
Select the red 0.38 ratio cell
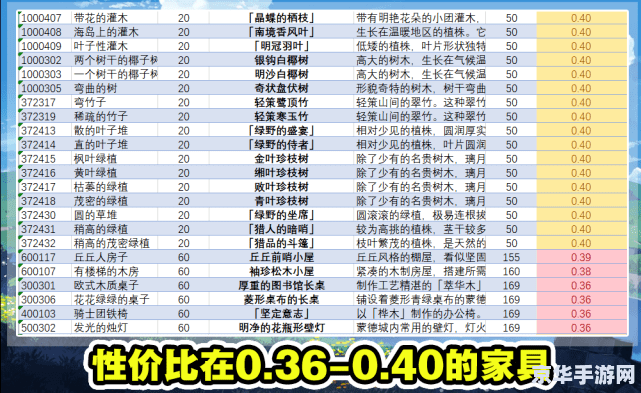pos(581,272)
